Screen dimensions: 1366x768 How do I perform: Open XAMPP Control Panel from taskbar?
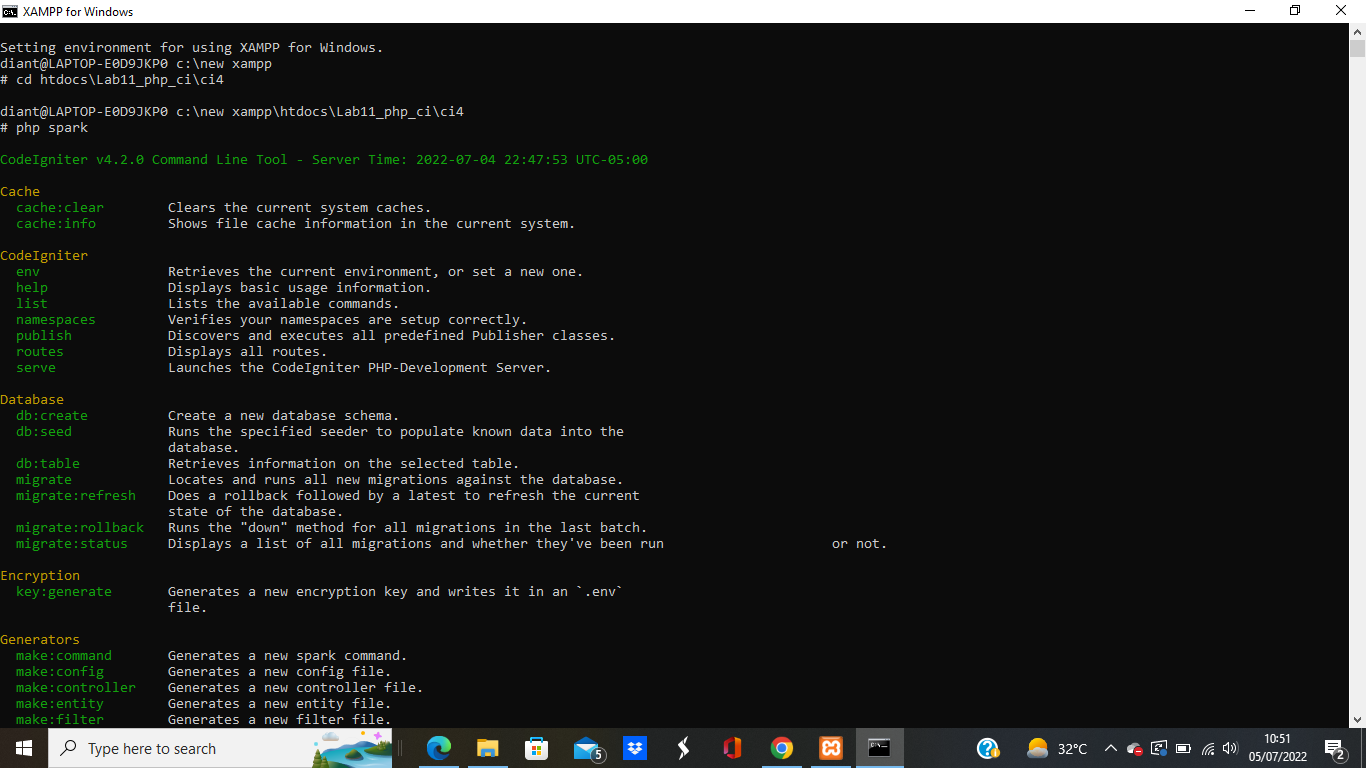pyautogui.click(x=832, y=748)
